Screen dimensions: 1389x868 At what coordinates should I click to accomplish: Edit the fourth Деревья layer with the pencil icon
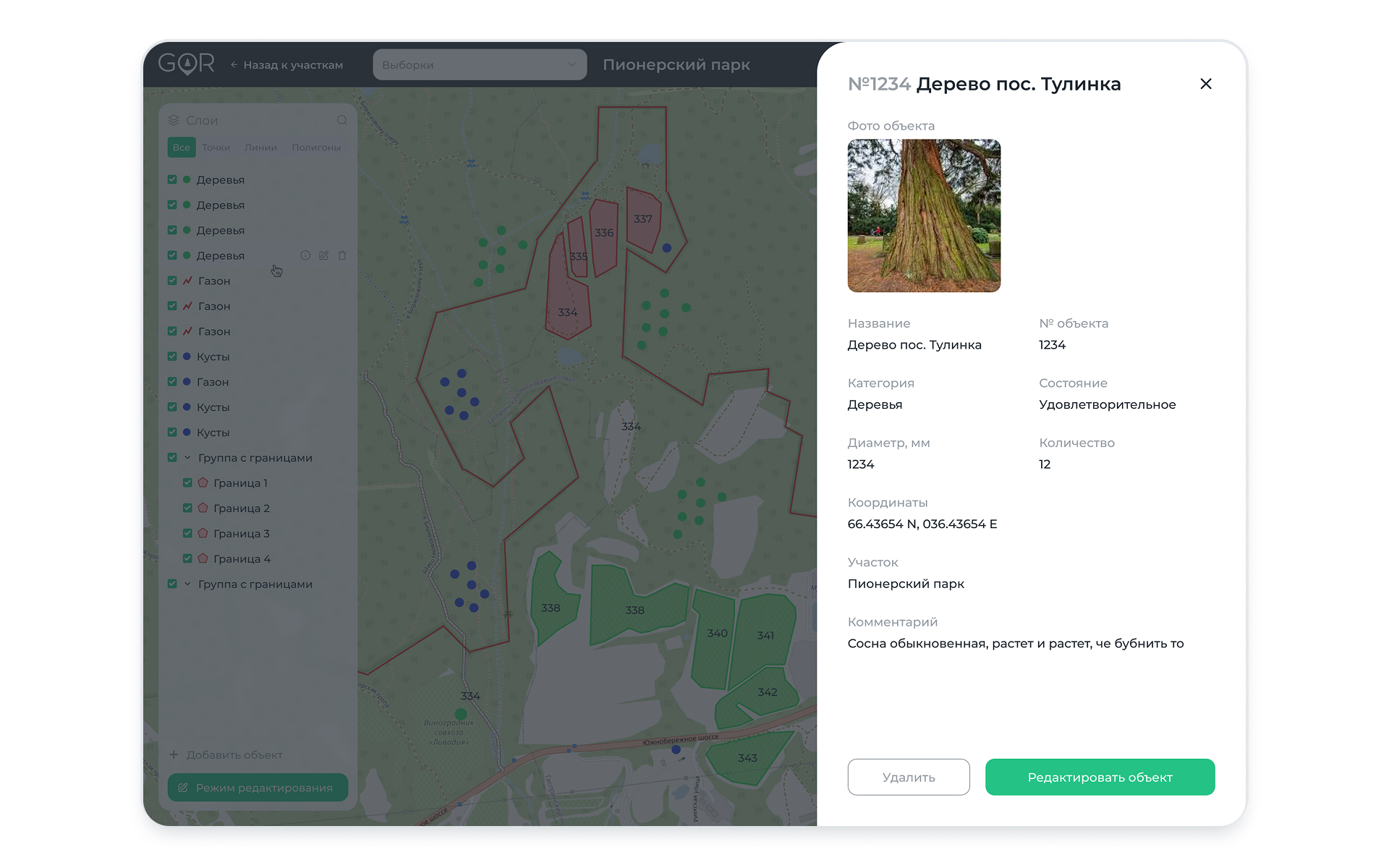pyautogui.click(x=323, y=255)
